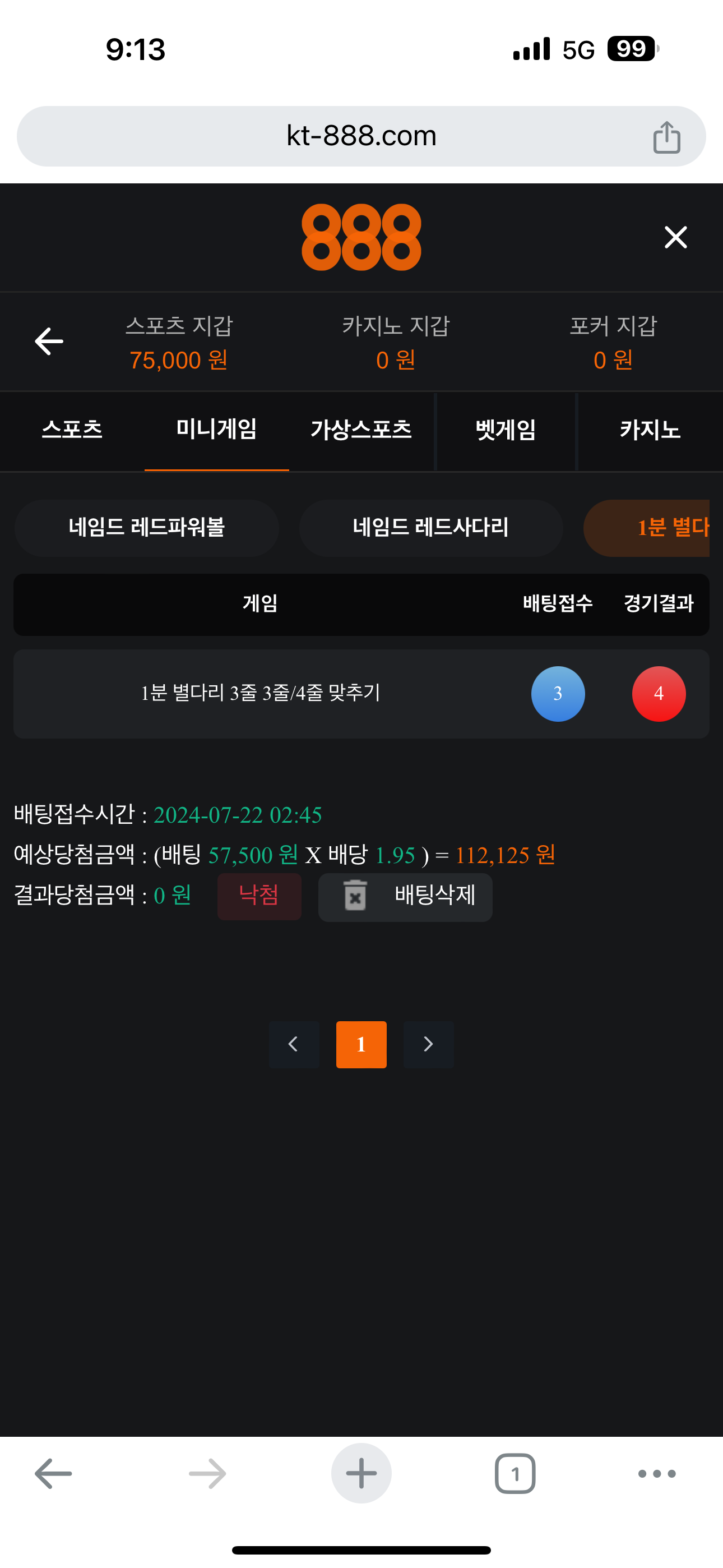This screenshot has width=723, height=1568.
Task: Open the 가상스포츠 tab
Action: click(x=361, y=430)
